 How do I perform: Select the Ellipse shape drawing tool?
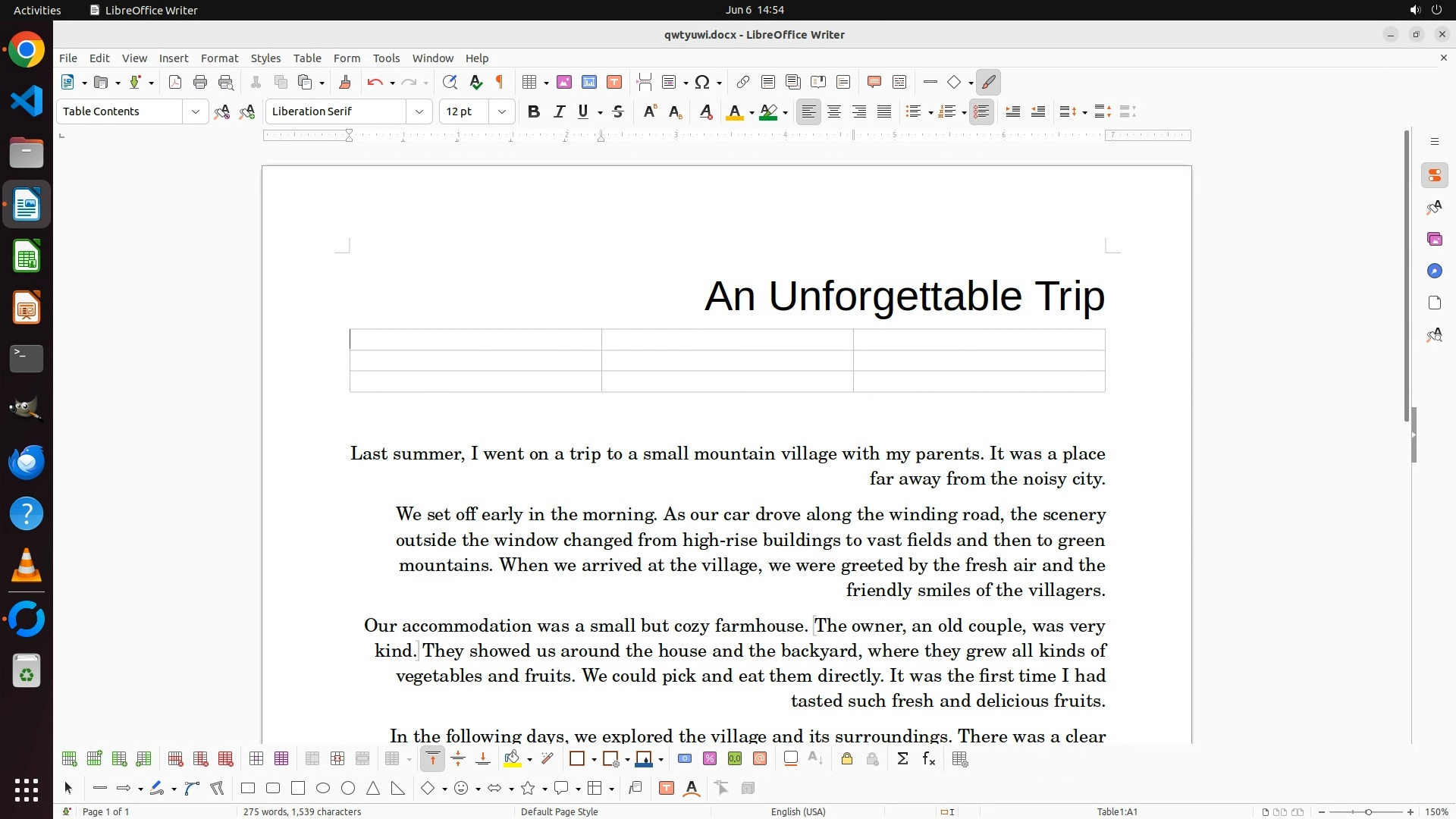(323, 789)
